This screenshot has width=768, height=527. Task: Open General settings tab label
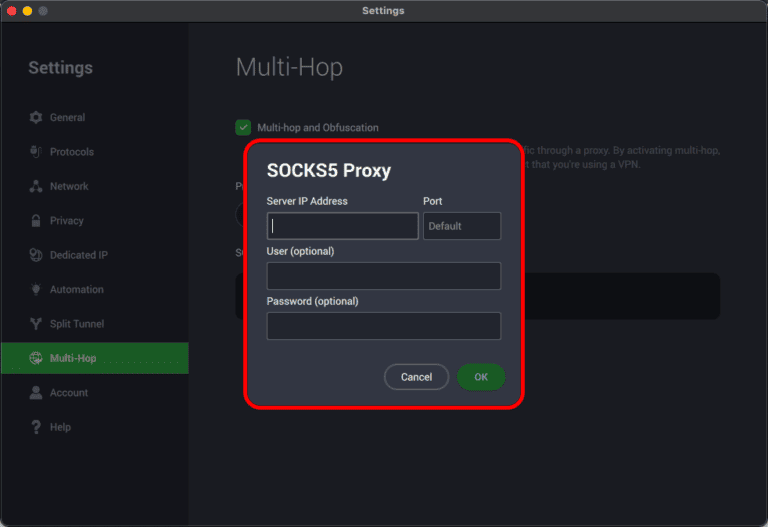click(68, 118)
